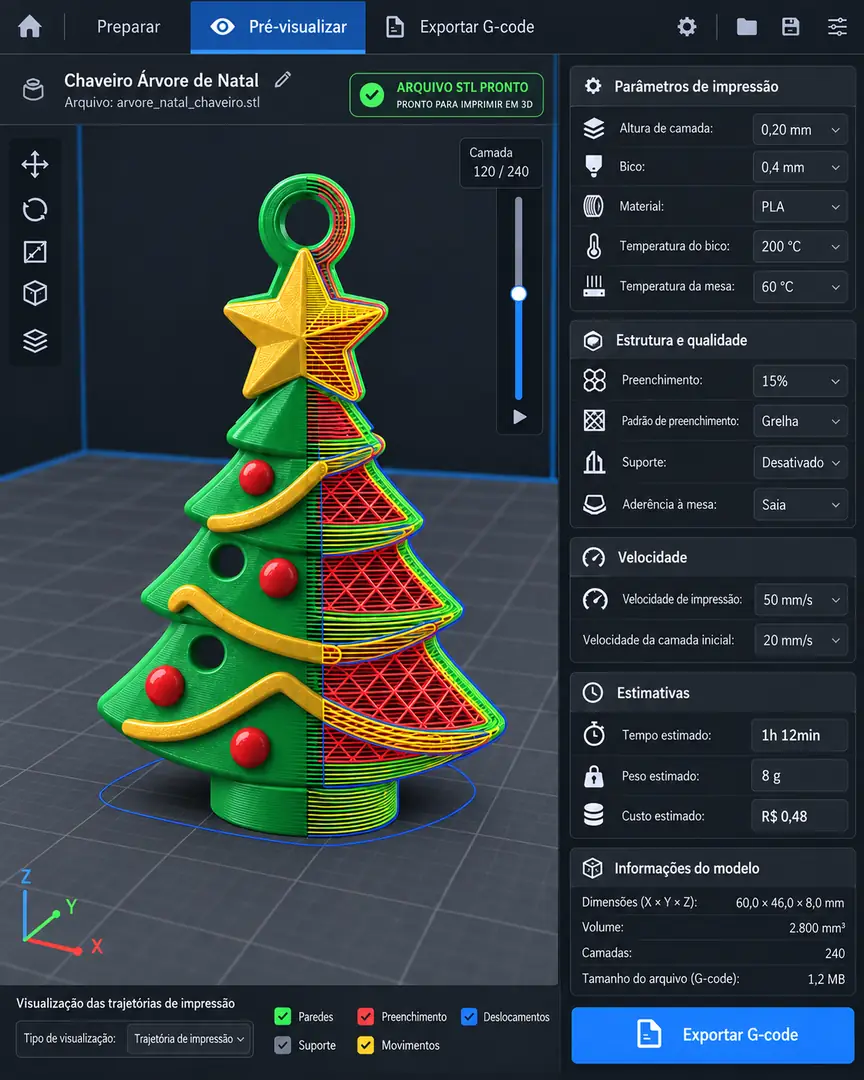Viewport: 864px width, 1080px height.
Task: Switch to the Preparar tab
Action: coord(128,27)
